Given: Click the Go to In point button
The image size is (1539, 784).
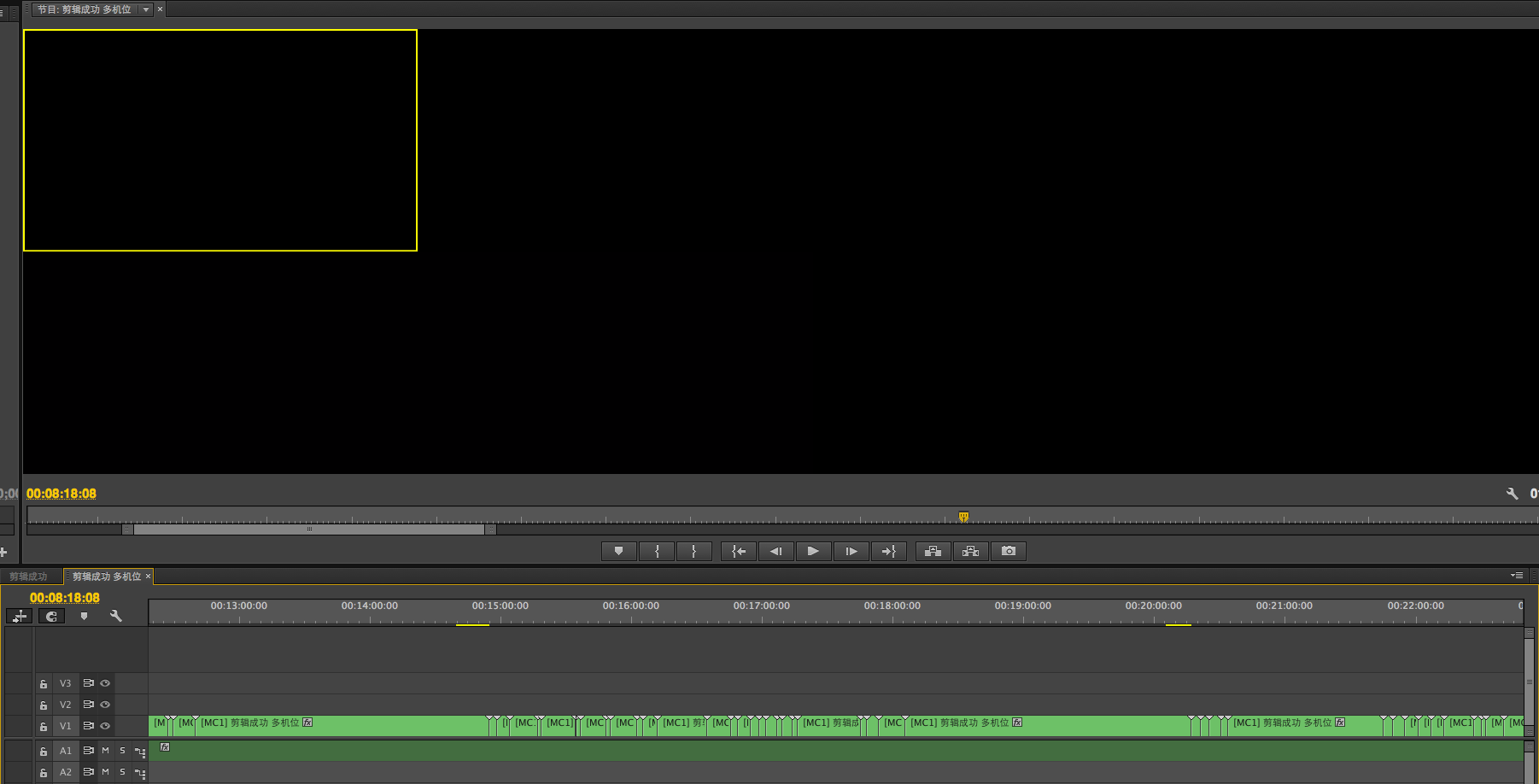Looking at the screenshot, I should [x=739, y=552].
